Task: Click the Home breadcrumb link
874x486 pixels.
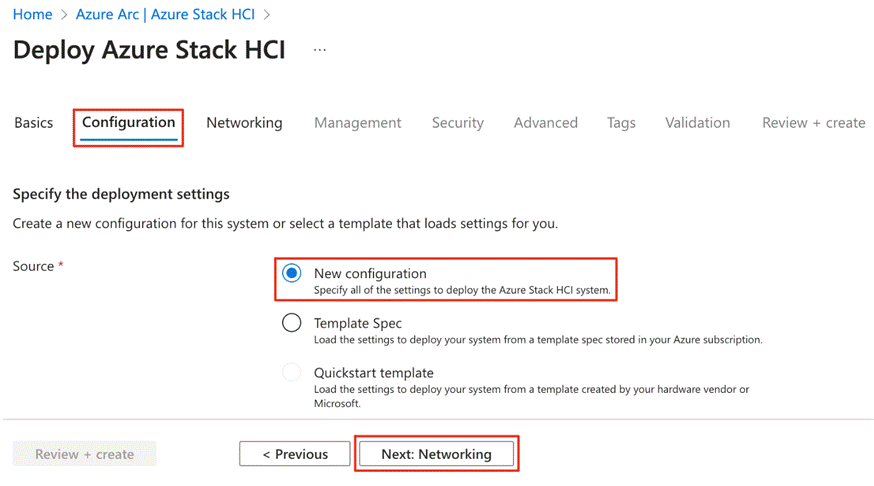Action: 32,15
